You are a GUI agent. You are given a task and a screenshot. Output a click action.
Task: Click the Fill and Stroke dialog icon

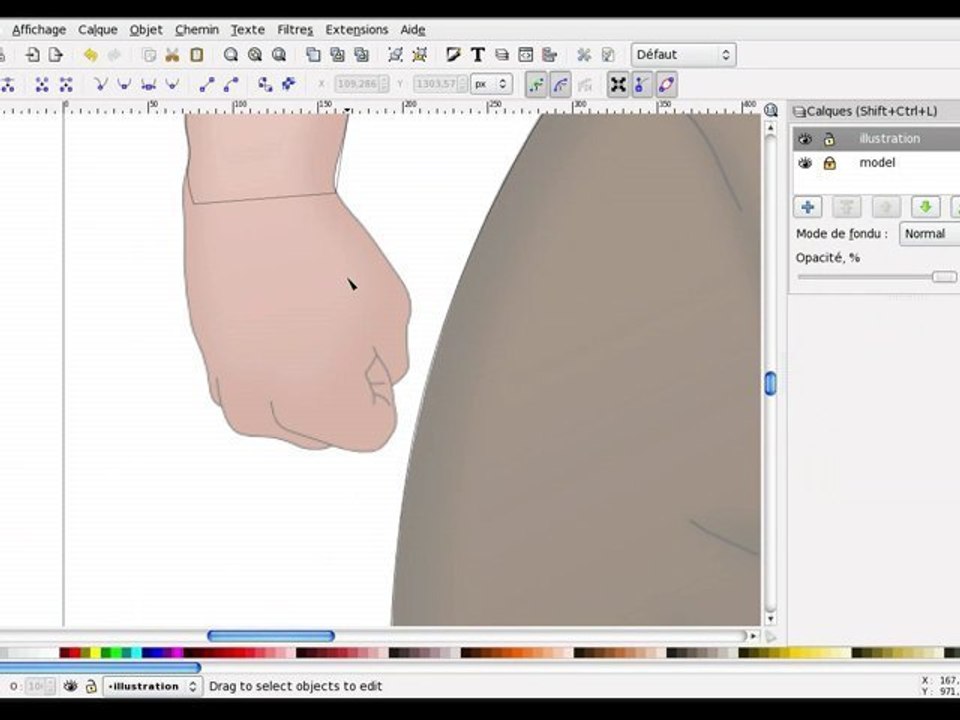(x=453, y=55)
